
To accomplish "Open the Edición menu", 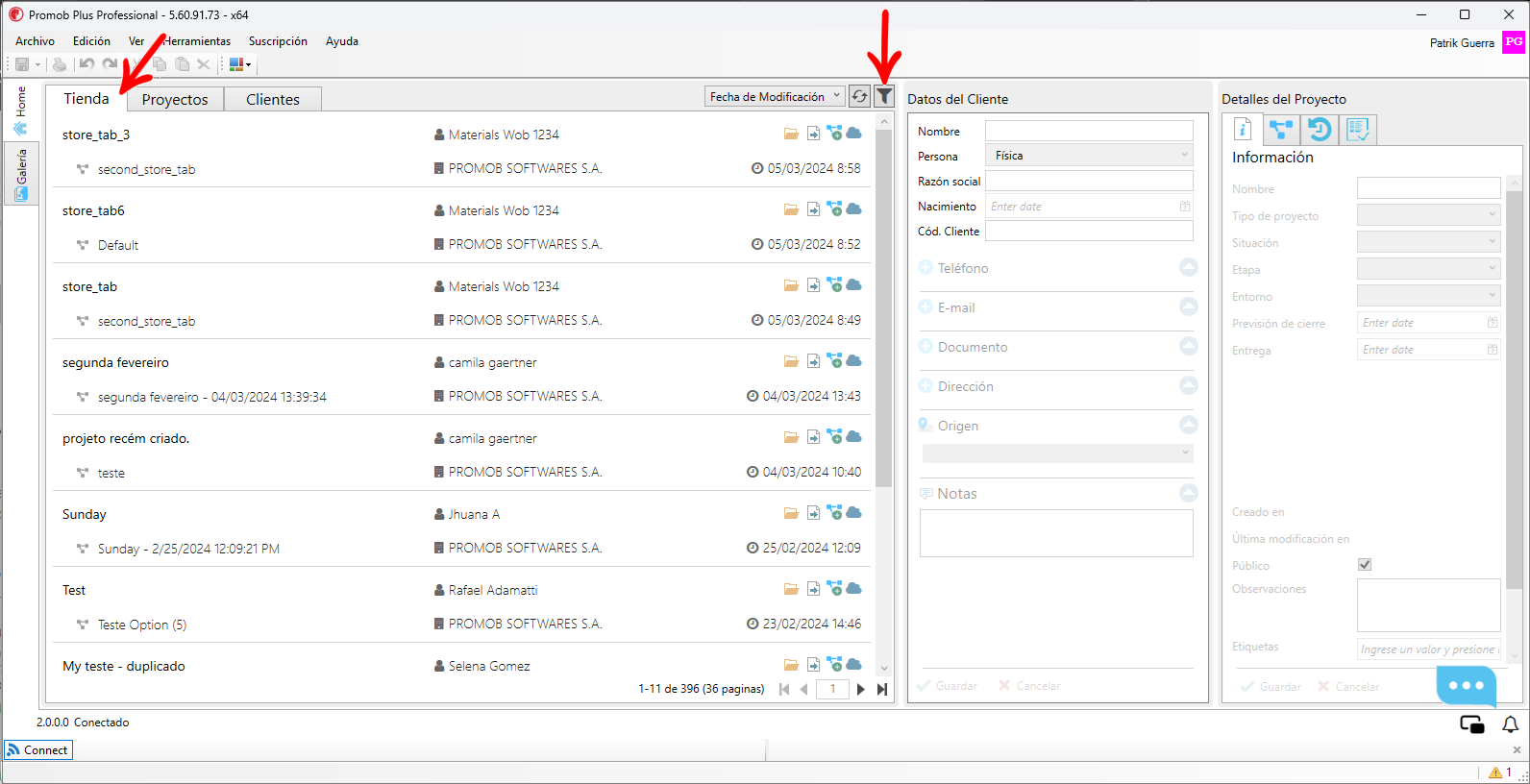I will [x=91, y=41].
